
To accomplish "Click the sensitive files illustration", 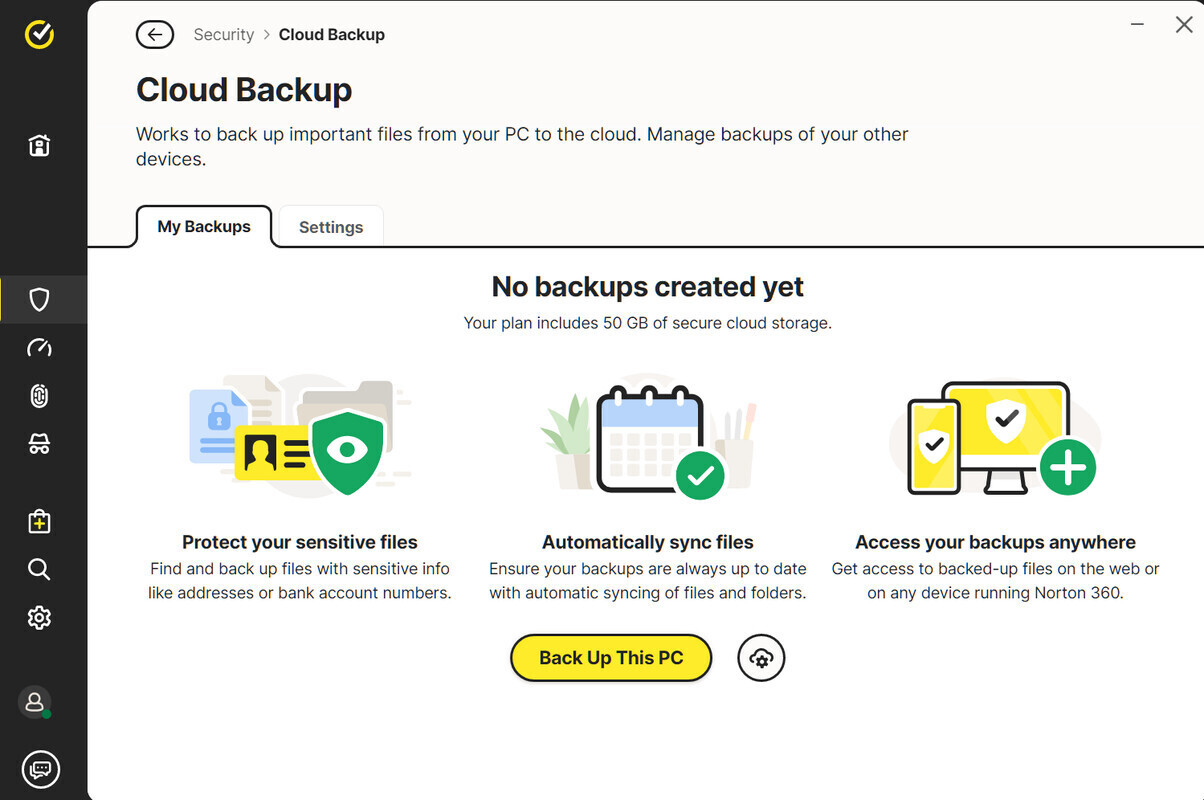I will (x=300, y=437).
